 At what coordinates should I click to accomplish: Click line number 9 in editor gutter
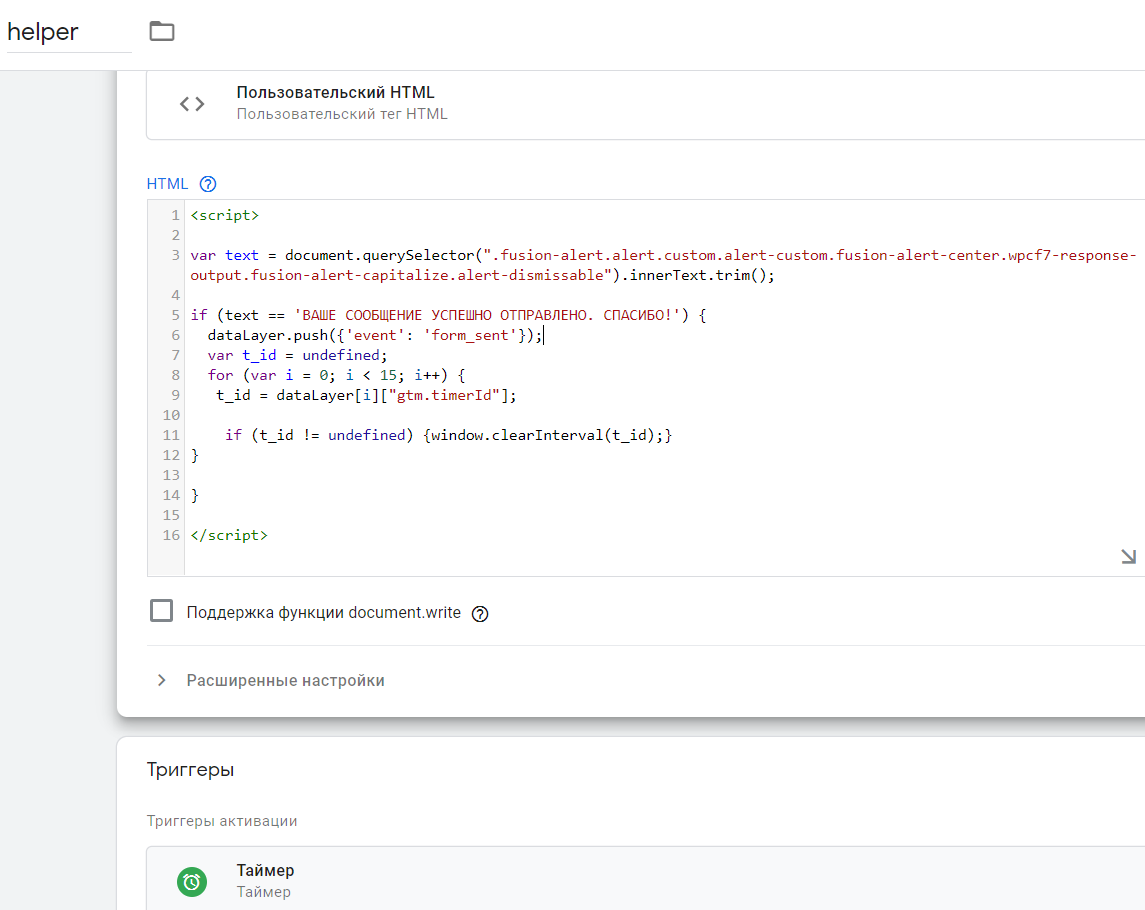(175, 395)
